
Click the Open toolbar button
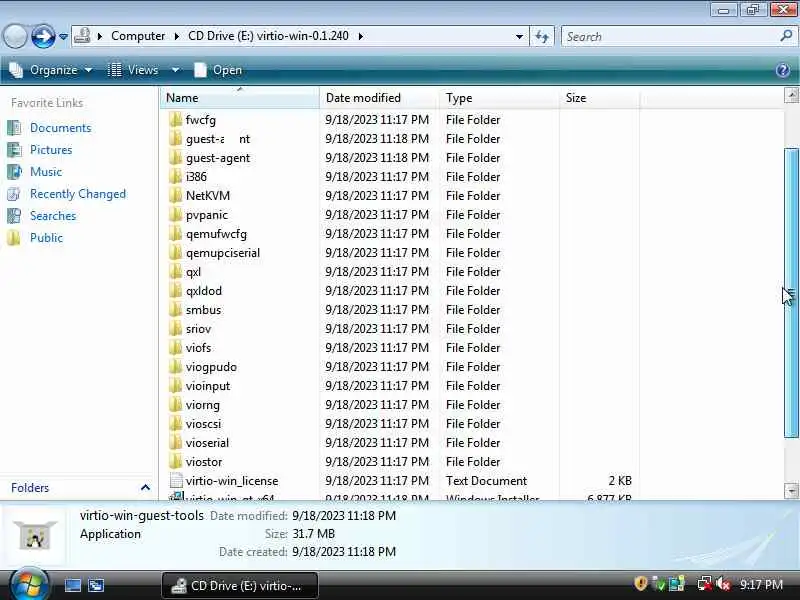pos(218,70)
